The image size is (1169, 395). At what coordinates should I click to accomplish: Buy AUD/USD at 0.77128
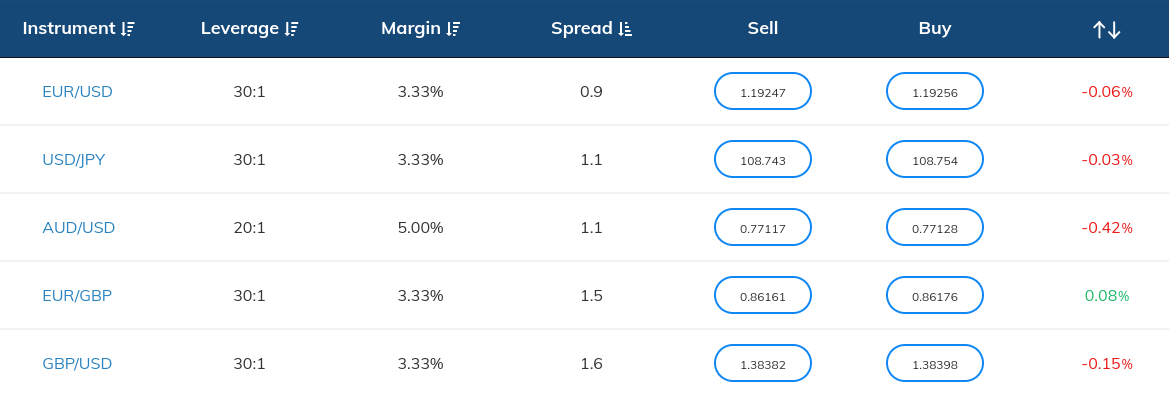click(935, 227)
